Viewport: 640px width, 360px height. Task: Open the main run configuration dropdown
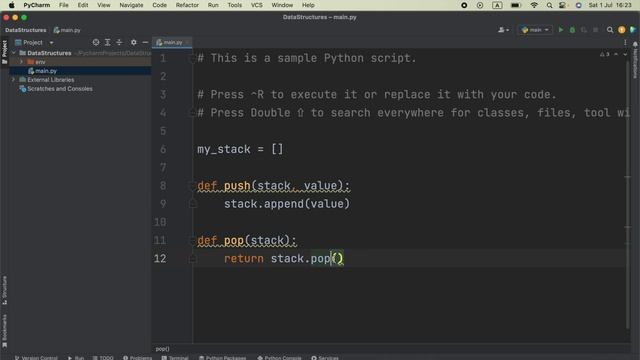pos(535,30)
